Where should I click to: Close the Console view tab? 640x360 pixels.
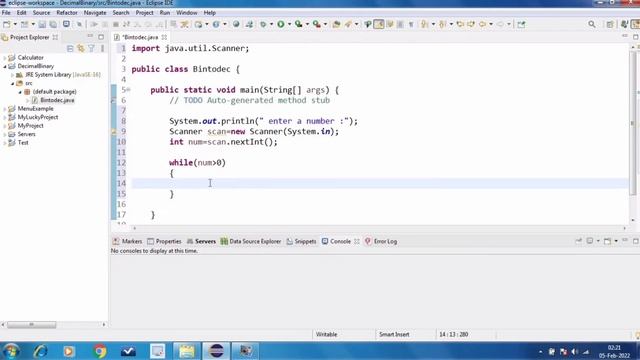click(x=357, y=241)
